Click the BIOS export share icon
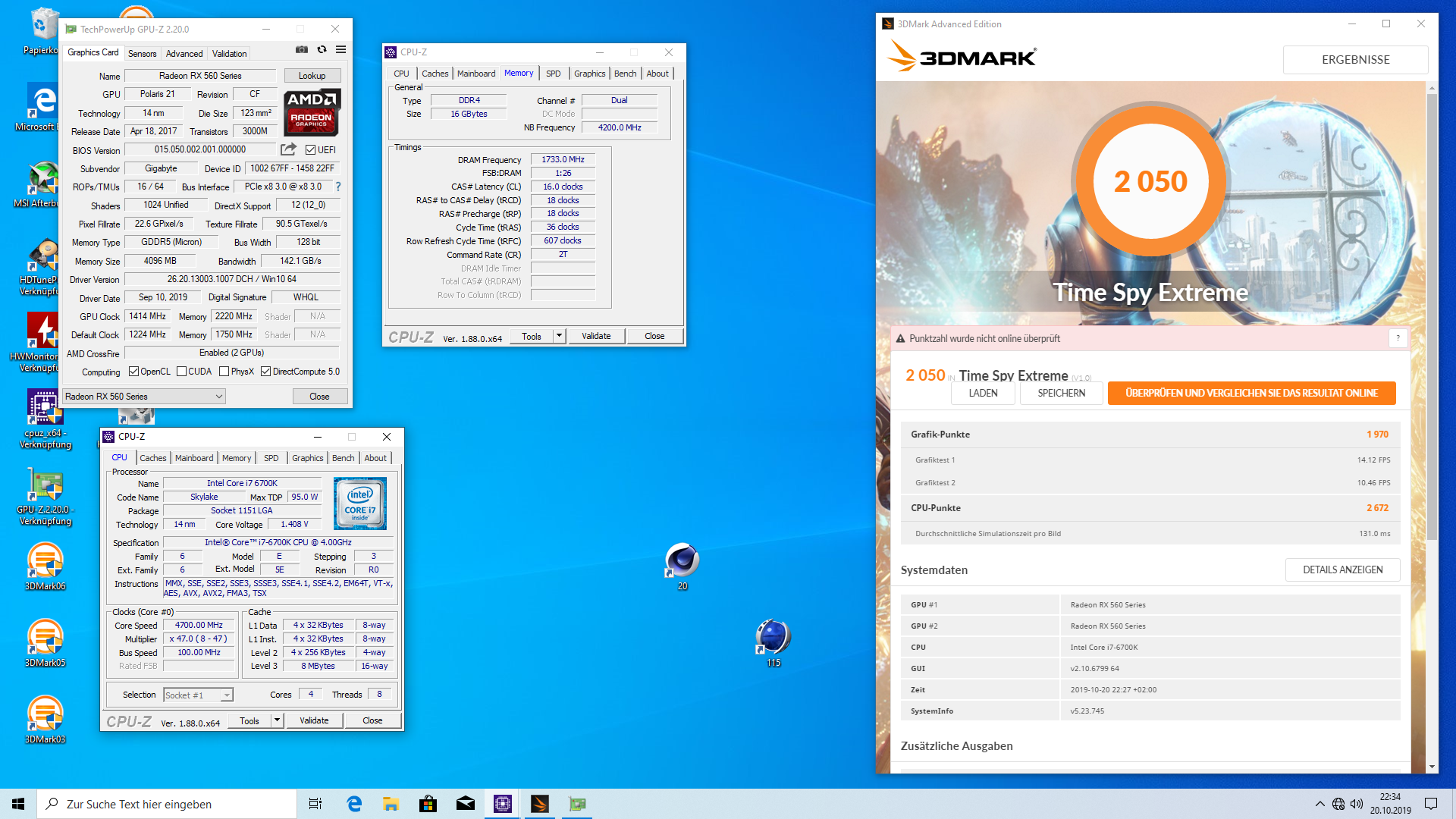Image resolution: width=1456 pixels, height=819 pixels. 288,149
